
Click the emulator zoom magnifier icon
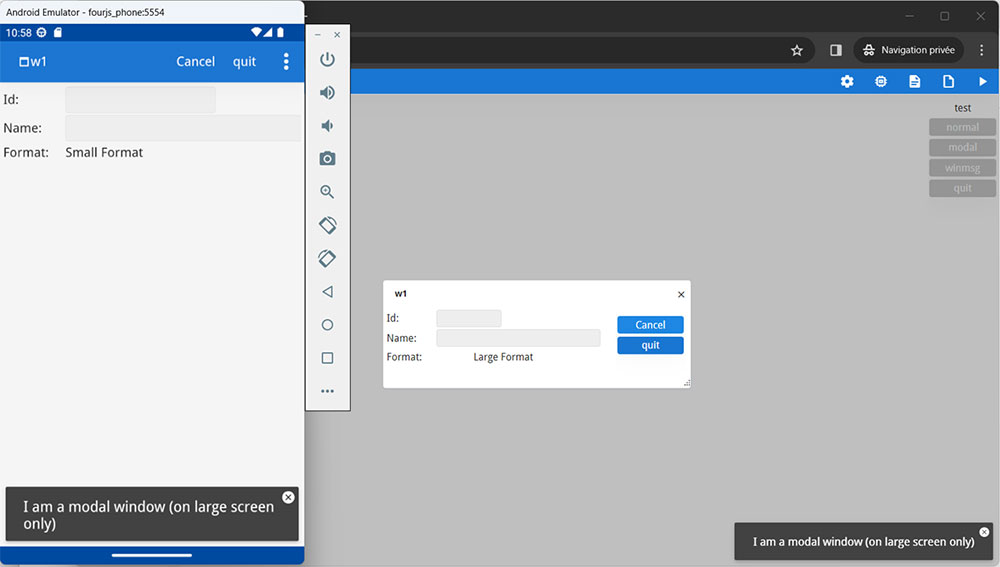(x=327, y=192)
